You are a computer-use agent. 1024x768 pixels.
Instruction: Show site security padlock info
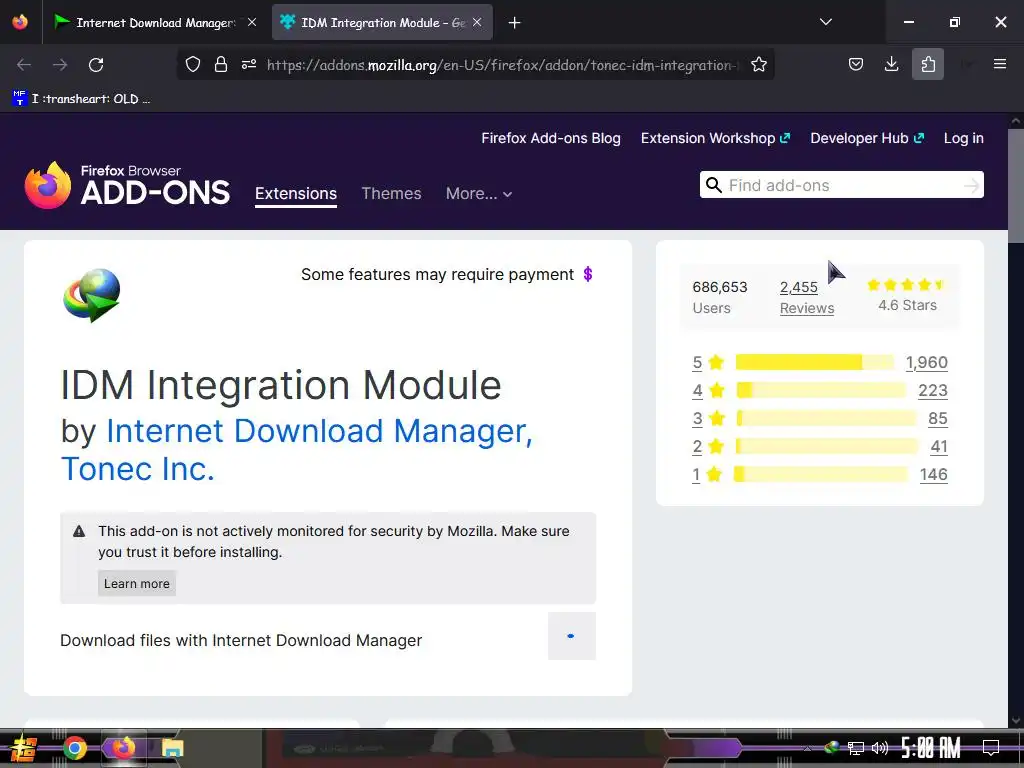coord(221,64)
